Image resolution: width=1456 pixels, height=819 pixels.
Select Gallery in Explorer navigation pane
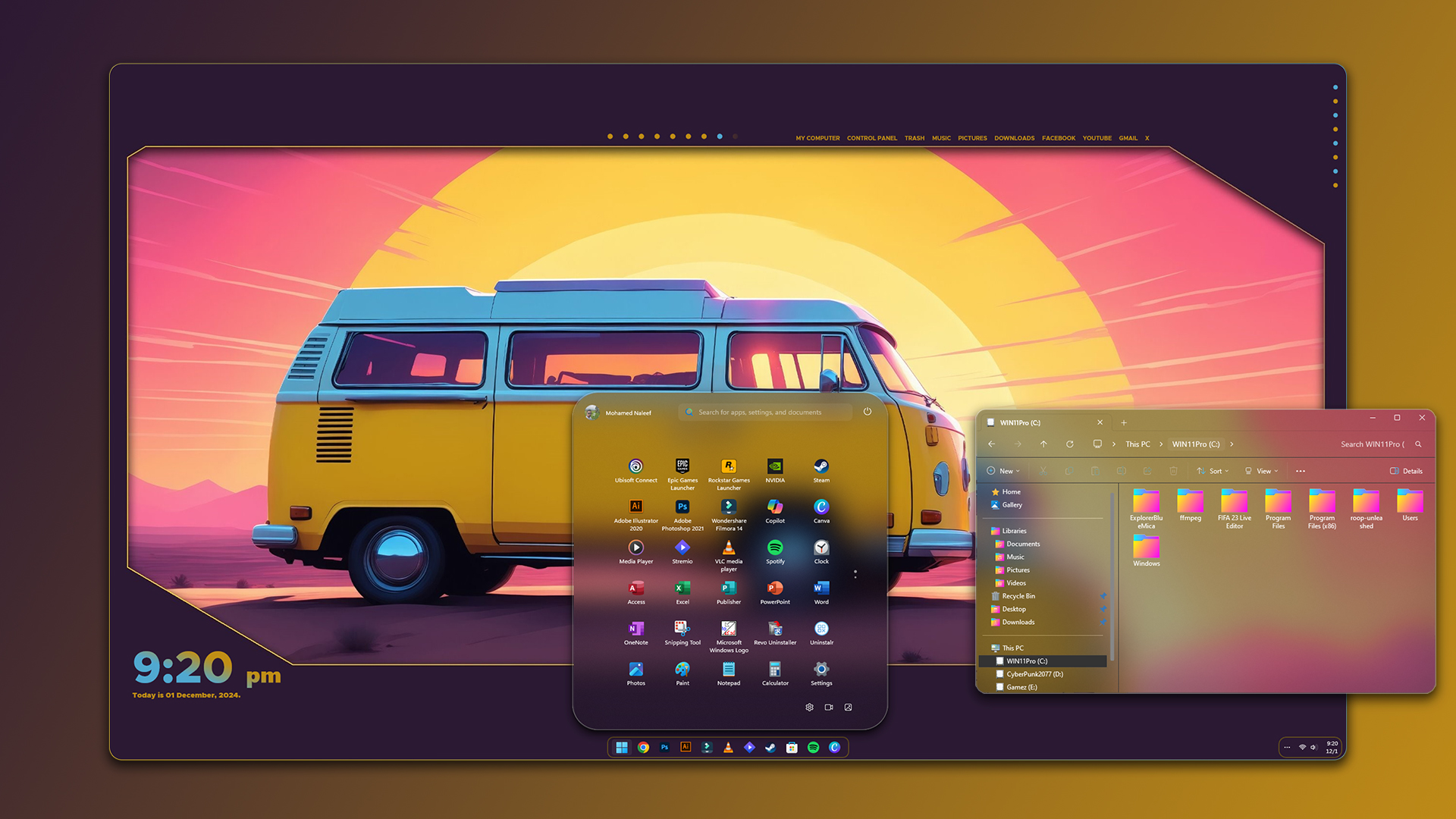click(x=1006, y=505)
